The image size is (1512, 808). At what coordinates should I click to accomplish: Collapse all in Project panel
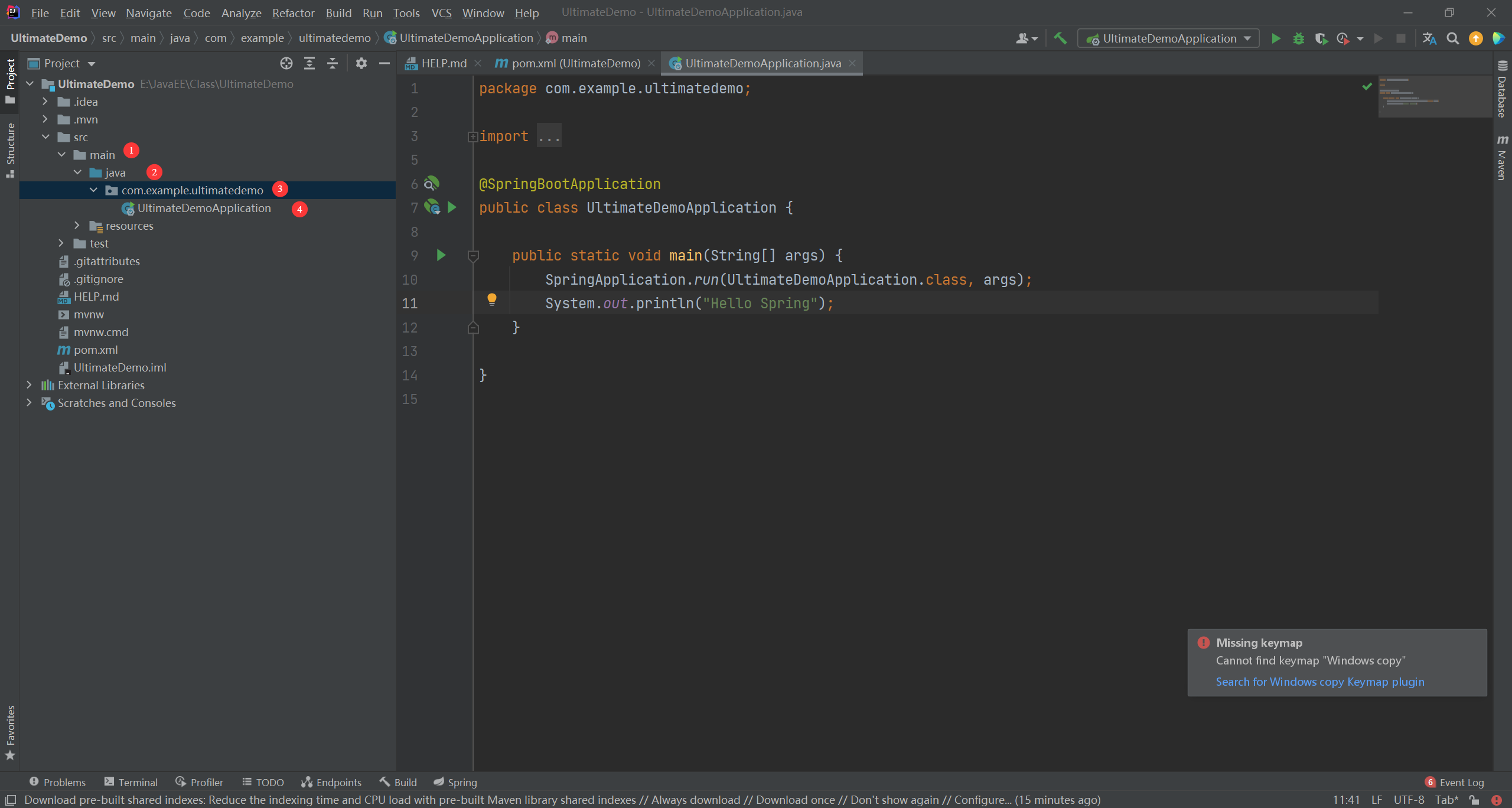tap(333, 63)
